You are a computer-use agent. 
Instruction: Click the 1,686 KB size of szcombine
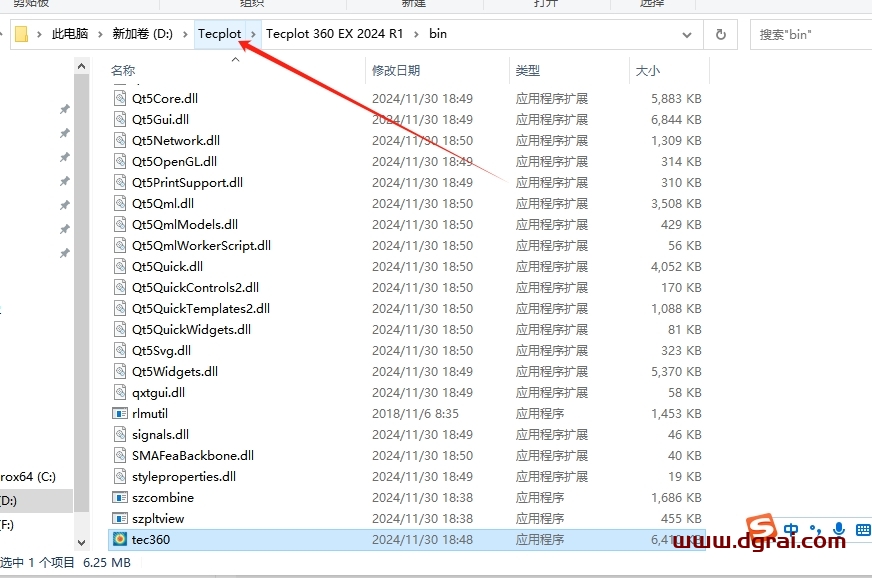pos(676,498)
